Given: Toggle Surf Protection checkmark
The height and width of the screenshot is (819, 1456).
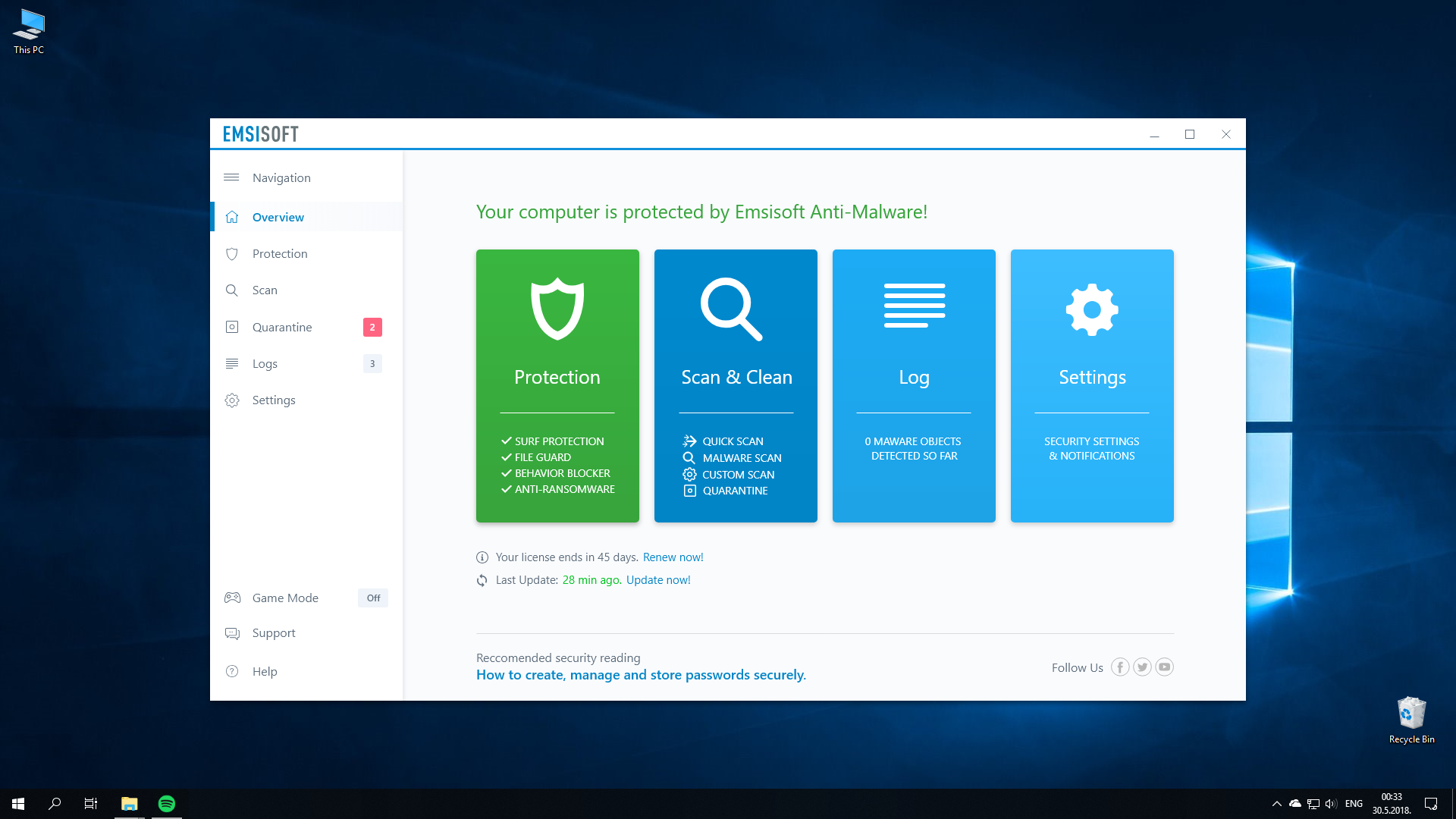Looking at the screenshot, I should coord(506,441).
